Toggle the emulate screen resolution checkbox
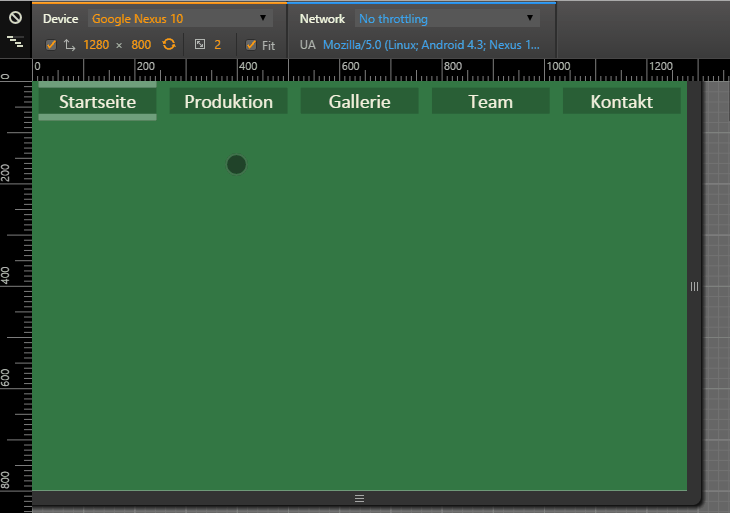 51,45
